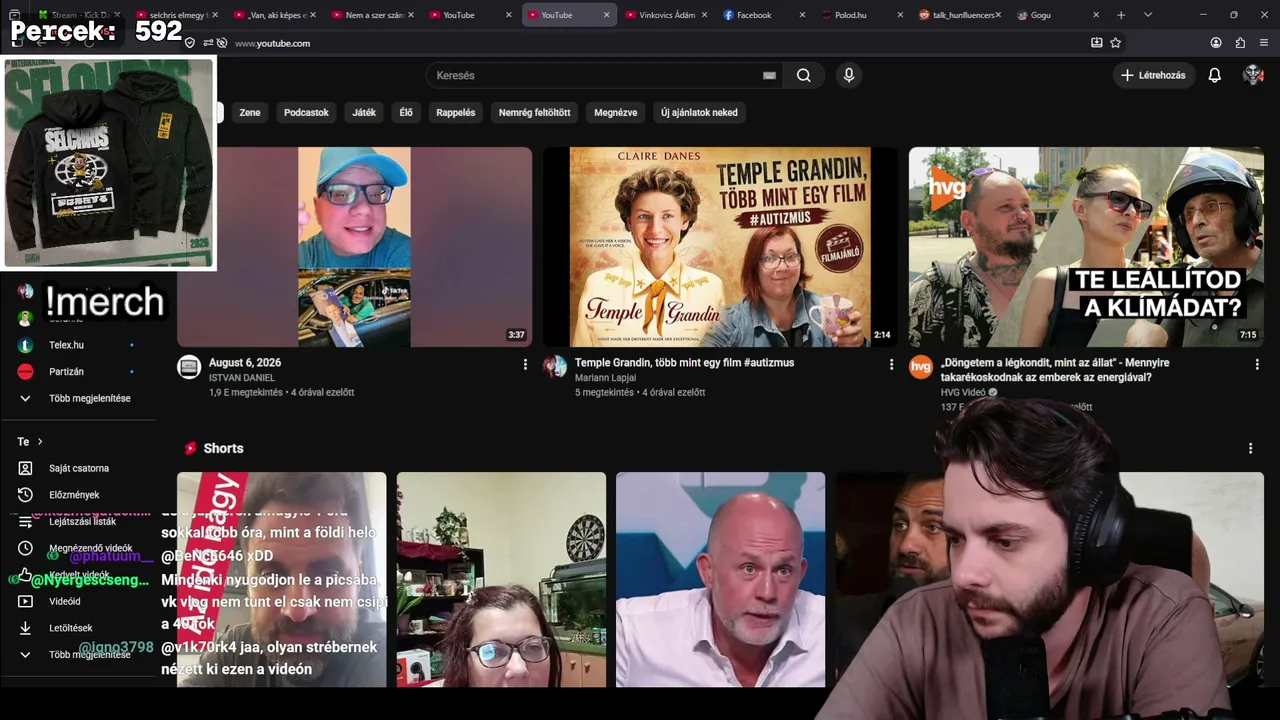Screen dimensions: 1280x720
Task: Go to the ISTVAN DANIEL channel name
Action: pyautogui.click(x=241, y=378)
